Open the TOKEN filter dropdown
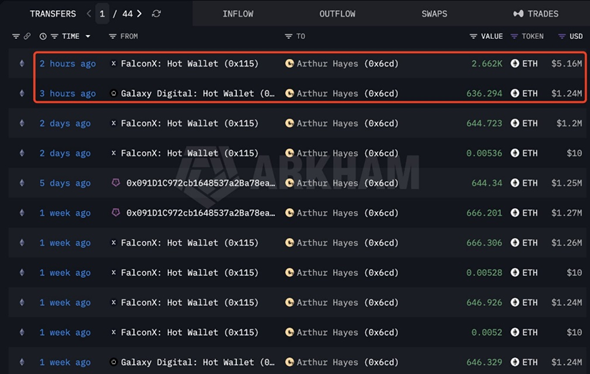Image resolution: width=590 pixels, height=374 pixels. click(514, 36)
